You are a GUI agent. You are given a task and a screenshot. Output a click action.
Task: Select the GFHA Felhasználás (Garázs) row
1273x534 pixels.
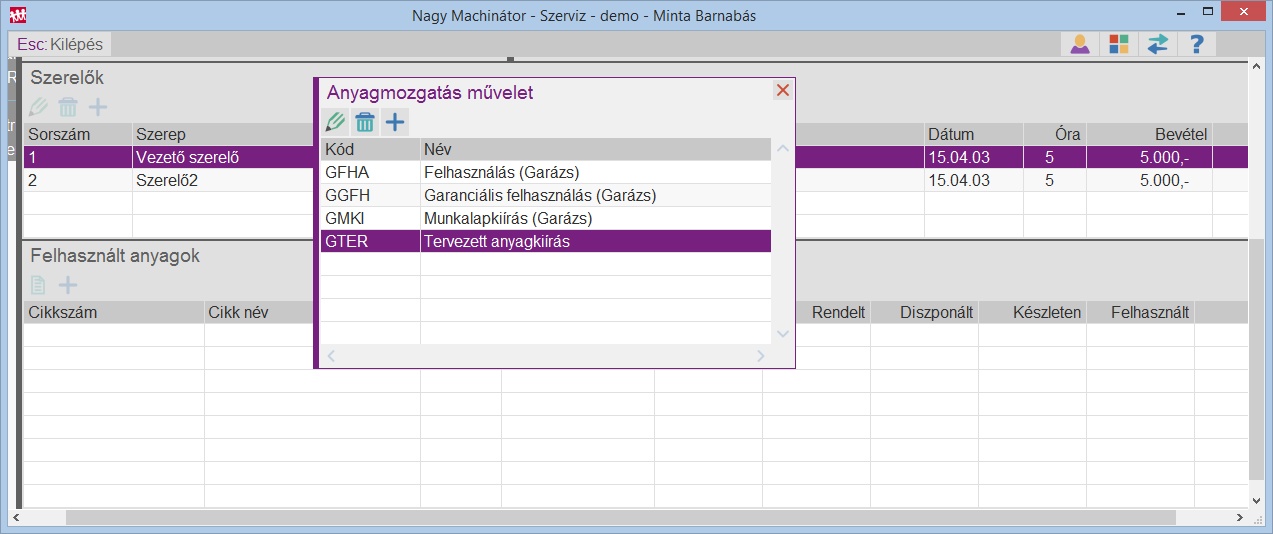coord(546,172)
